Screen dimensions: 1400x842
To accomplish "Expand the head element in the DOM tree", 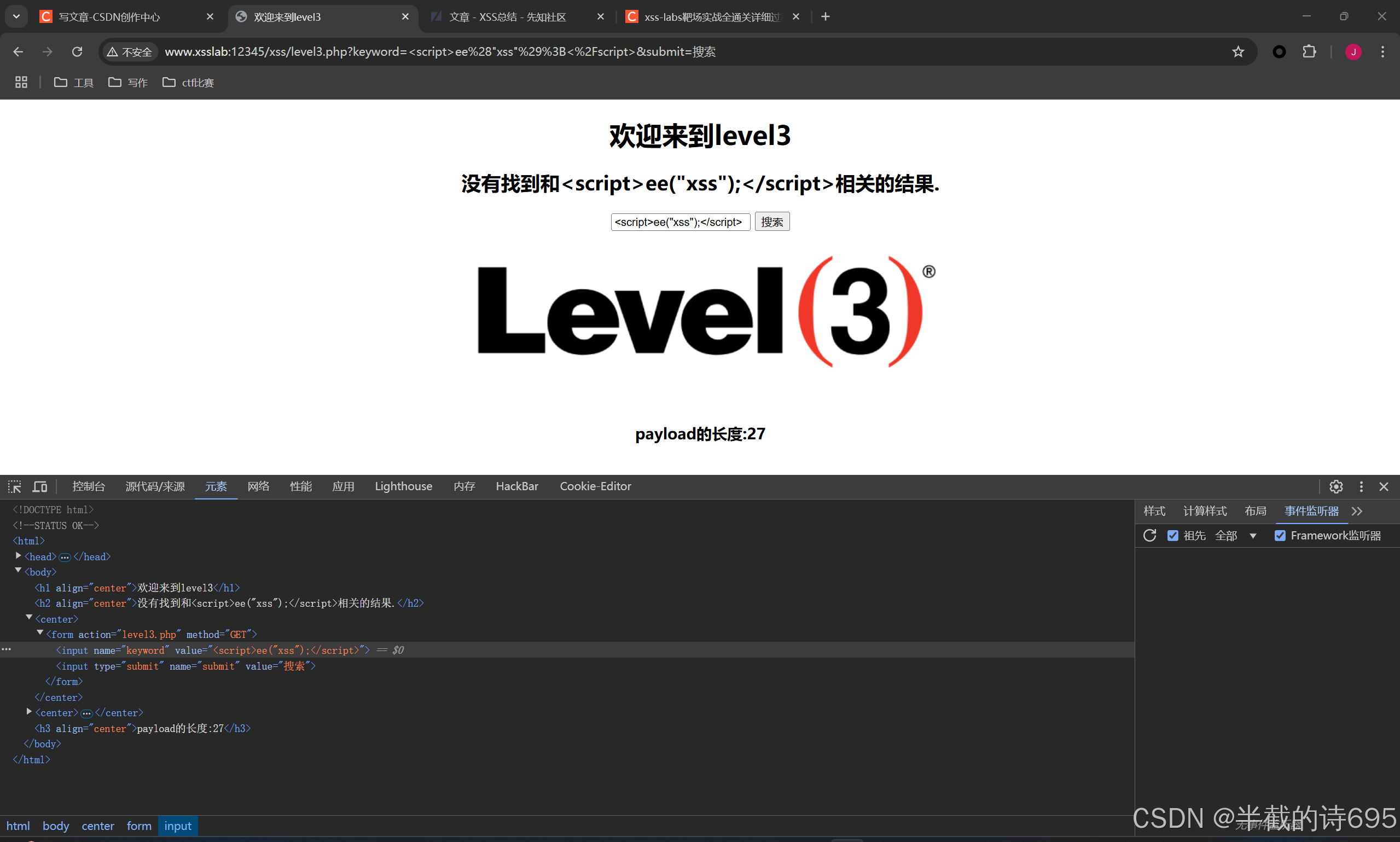I will click(18, 555).
